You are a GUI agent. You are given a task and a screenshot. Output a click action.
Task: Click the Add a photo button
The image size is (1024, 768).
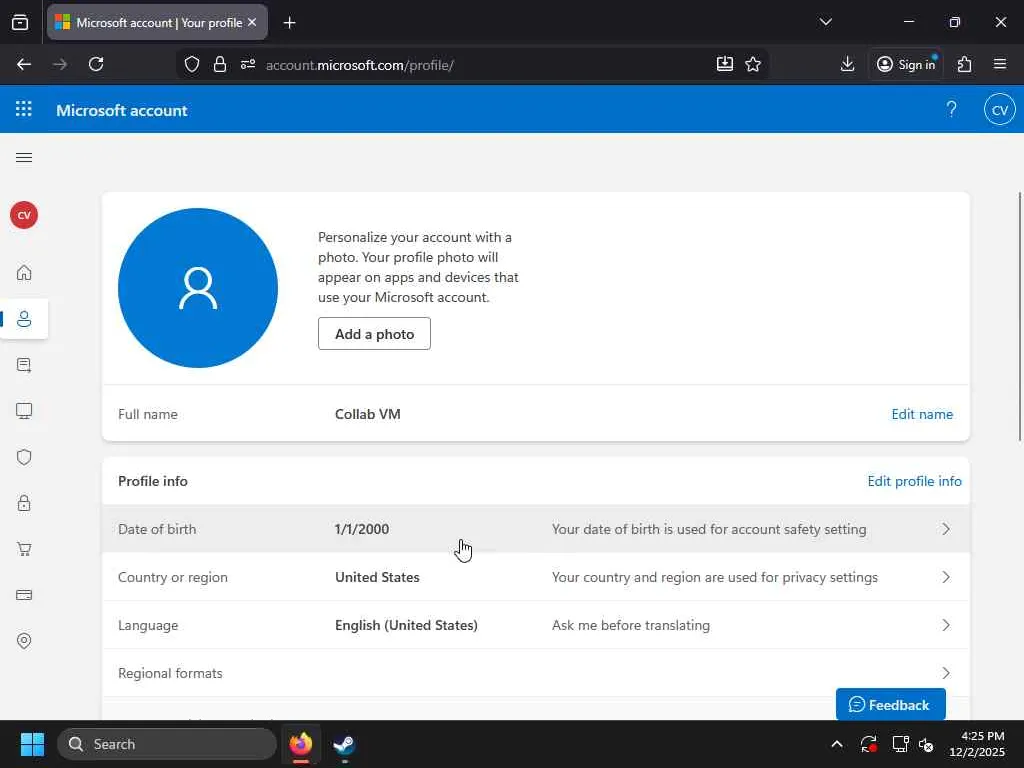pyautogui.click(x=374, y=334)
